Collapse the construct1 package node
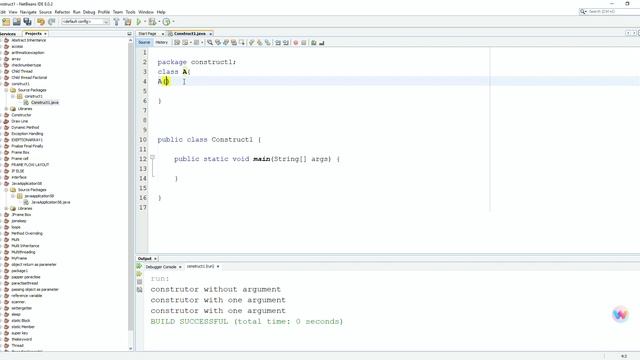640x360 pixels. point(13,96)
